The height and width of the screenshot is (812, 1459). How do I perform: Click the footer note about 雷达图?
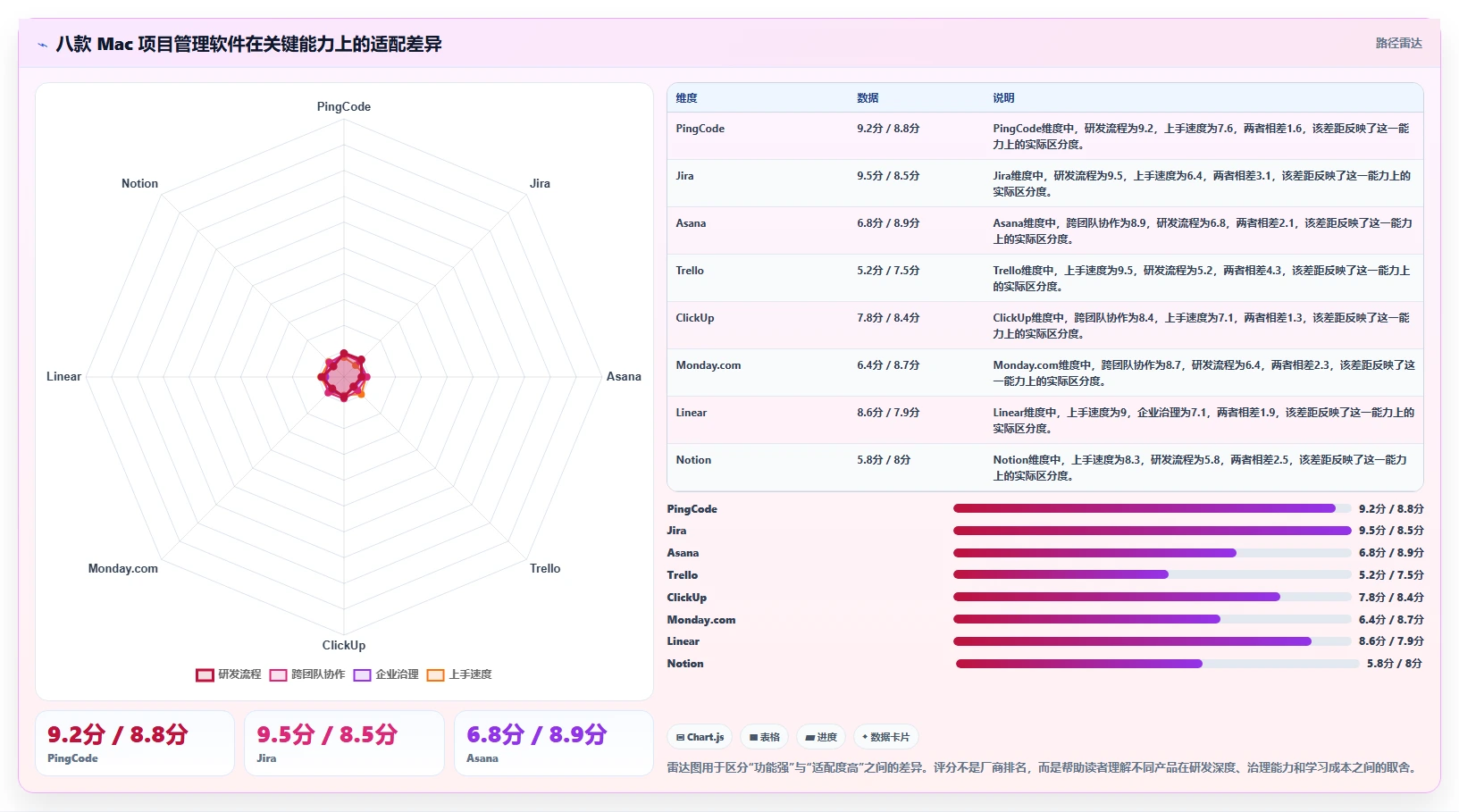point(1044,767)
